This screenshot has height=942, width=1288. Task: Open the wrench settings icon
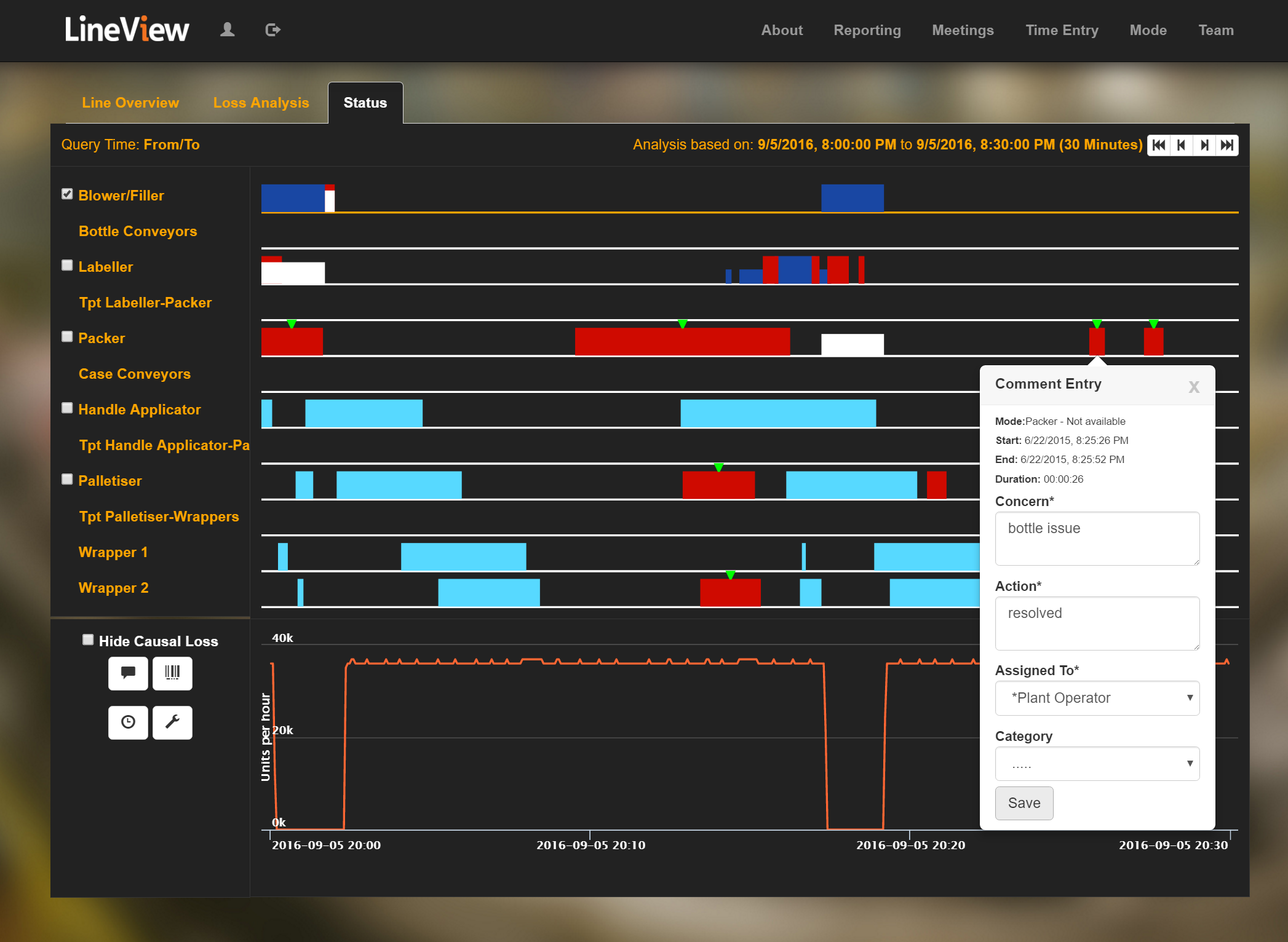[x=172, y=722]
